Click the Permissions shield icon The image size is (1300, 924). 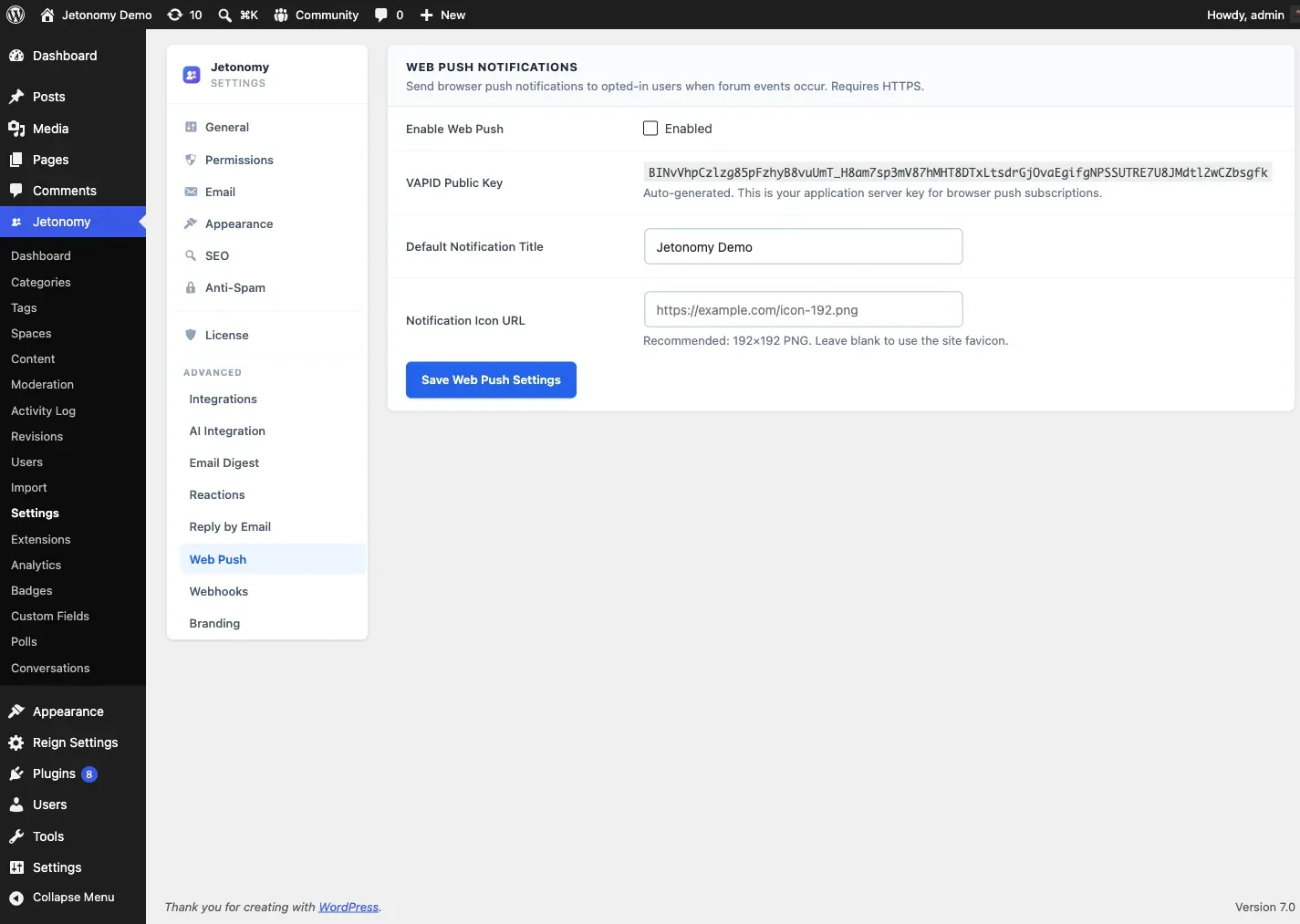click(191, 160)
